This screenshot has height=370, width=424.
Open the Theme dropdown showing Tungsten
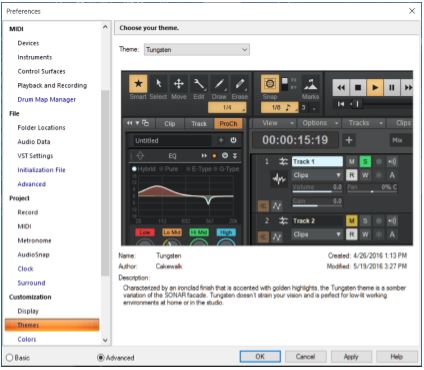pyautogui.click(x=197, y=50)
